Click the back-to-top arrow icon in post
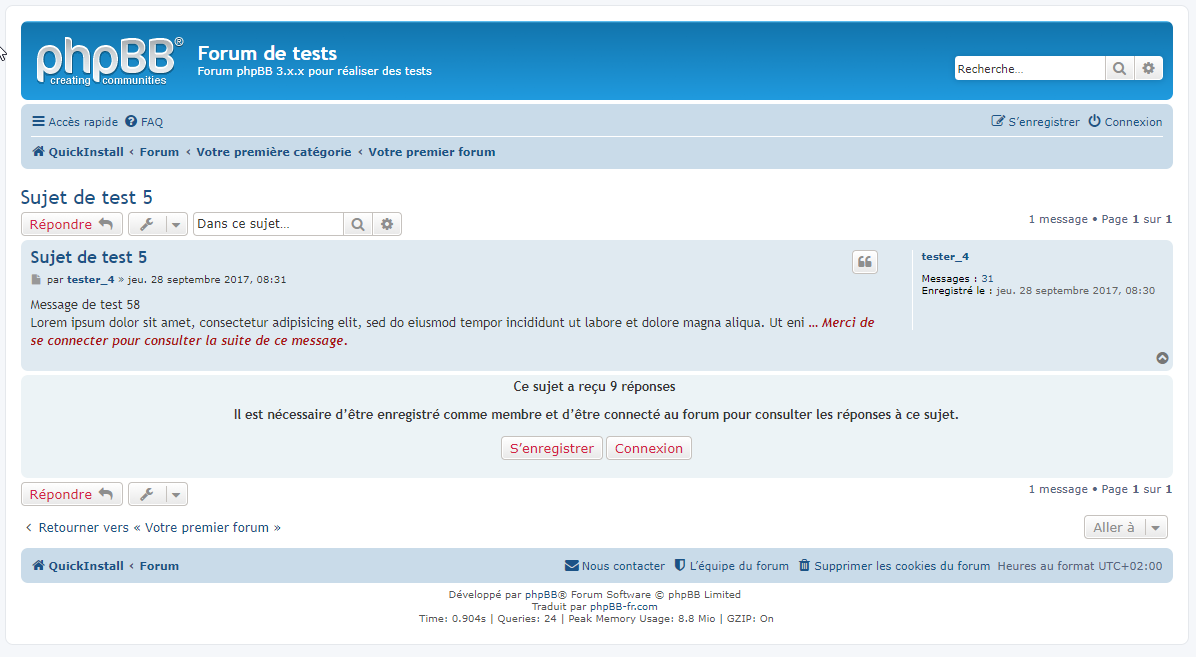The width and height of the screenshot is (1196, 657). (1162, 358)
